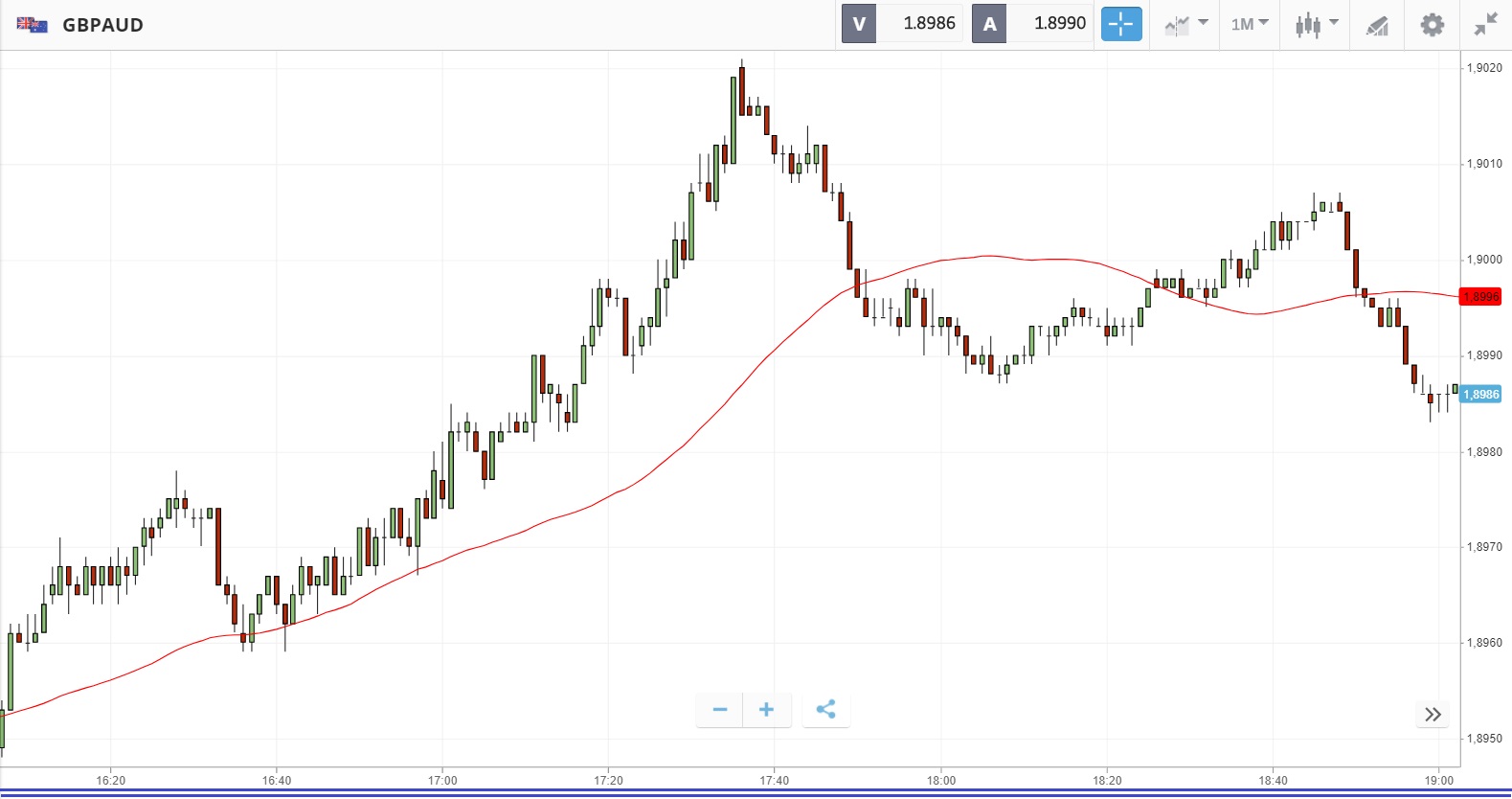
Task: Select the GBPAUD symbol title
Action: (x=102, y=25)
